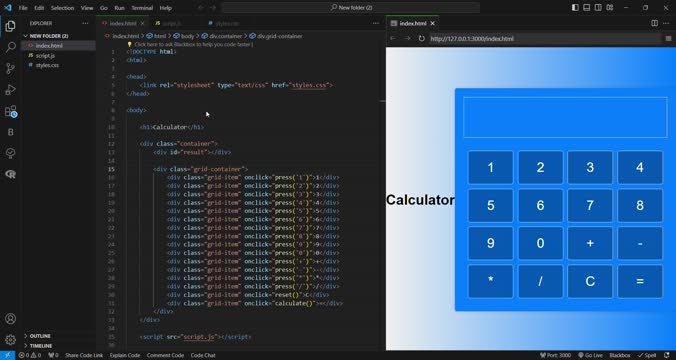Open the Manage settings gear
The image size is (676, 360).
click(x=10, y=340)
